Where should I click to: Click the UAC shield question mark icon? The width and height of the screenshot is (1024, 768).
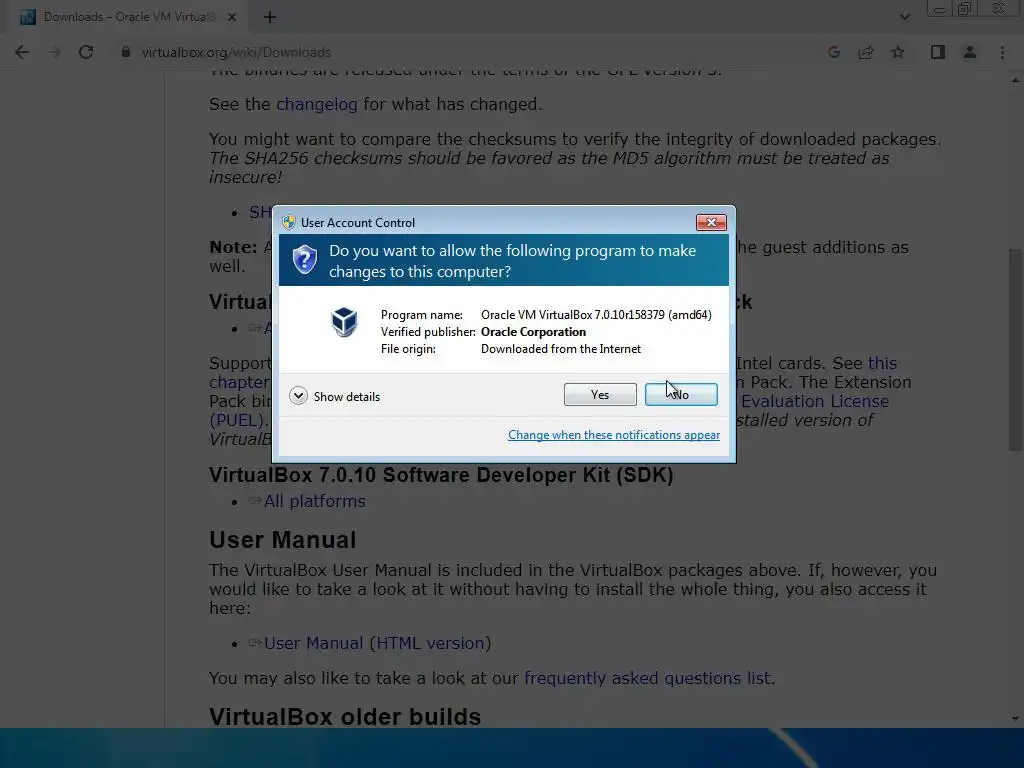304,260
